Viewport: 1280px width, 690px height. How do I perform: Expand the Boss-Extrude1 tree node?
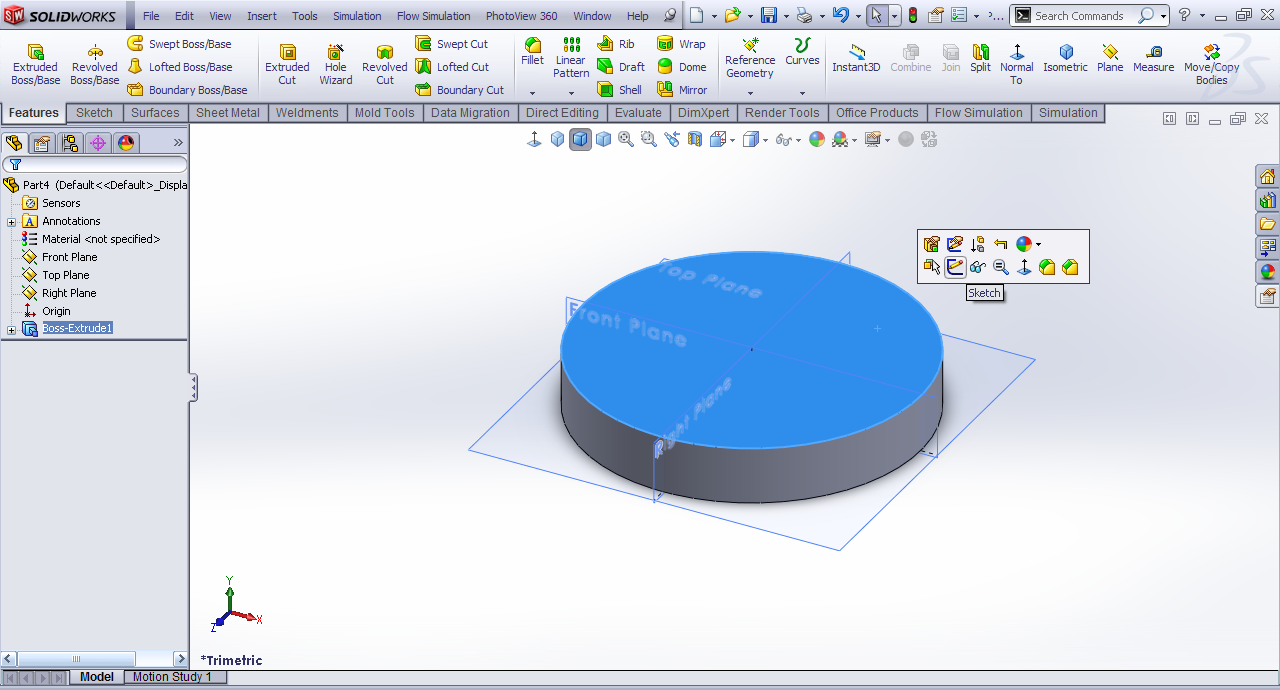[x=12, y=329]
